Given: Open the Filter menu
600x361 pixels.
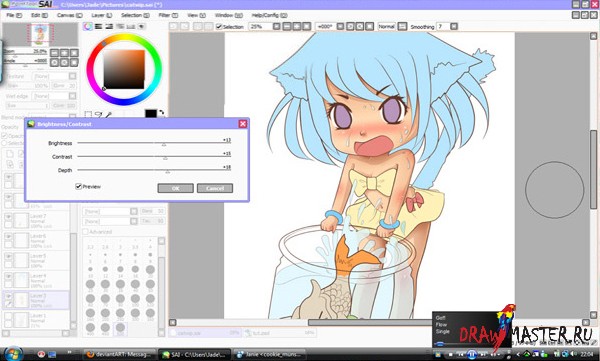Looking at the screenshot, I should point(168,15).
